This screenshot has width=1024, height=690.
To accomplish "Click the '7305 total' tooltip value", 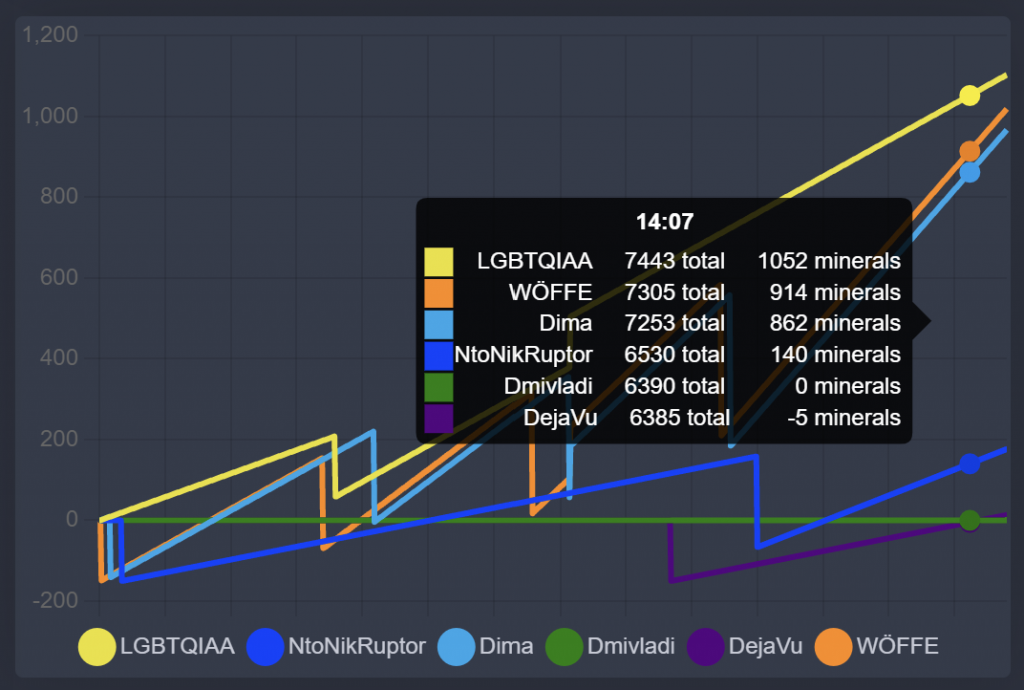I will (x=674, y=292).
